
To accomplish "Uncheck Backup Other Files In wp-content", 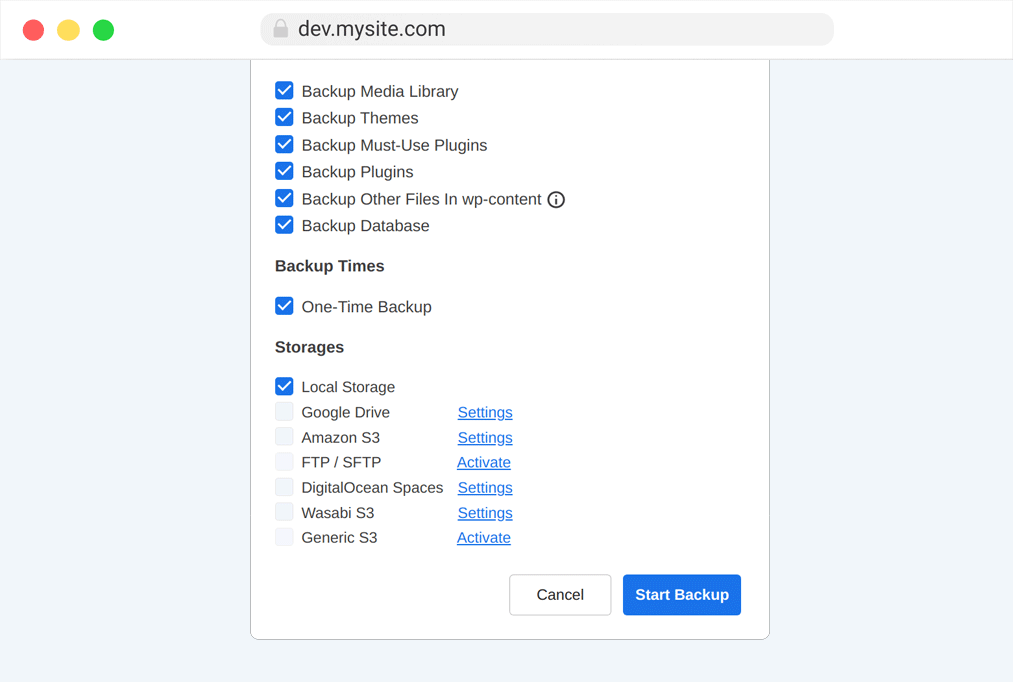I will [x=284, y=198].
